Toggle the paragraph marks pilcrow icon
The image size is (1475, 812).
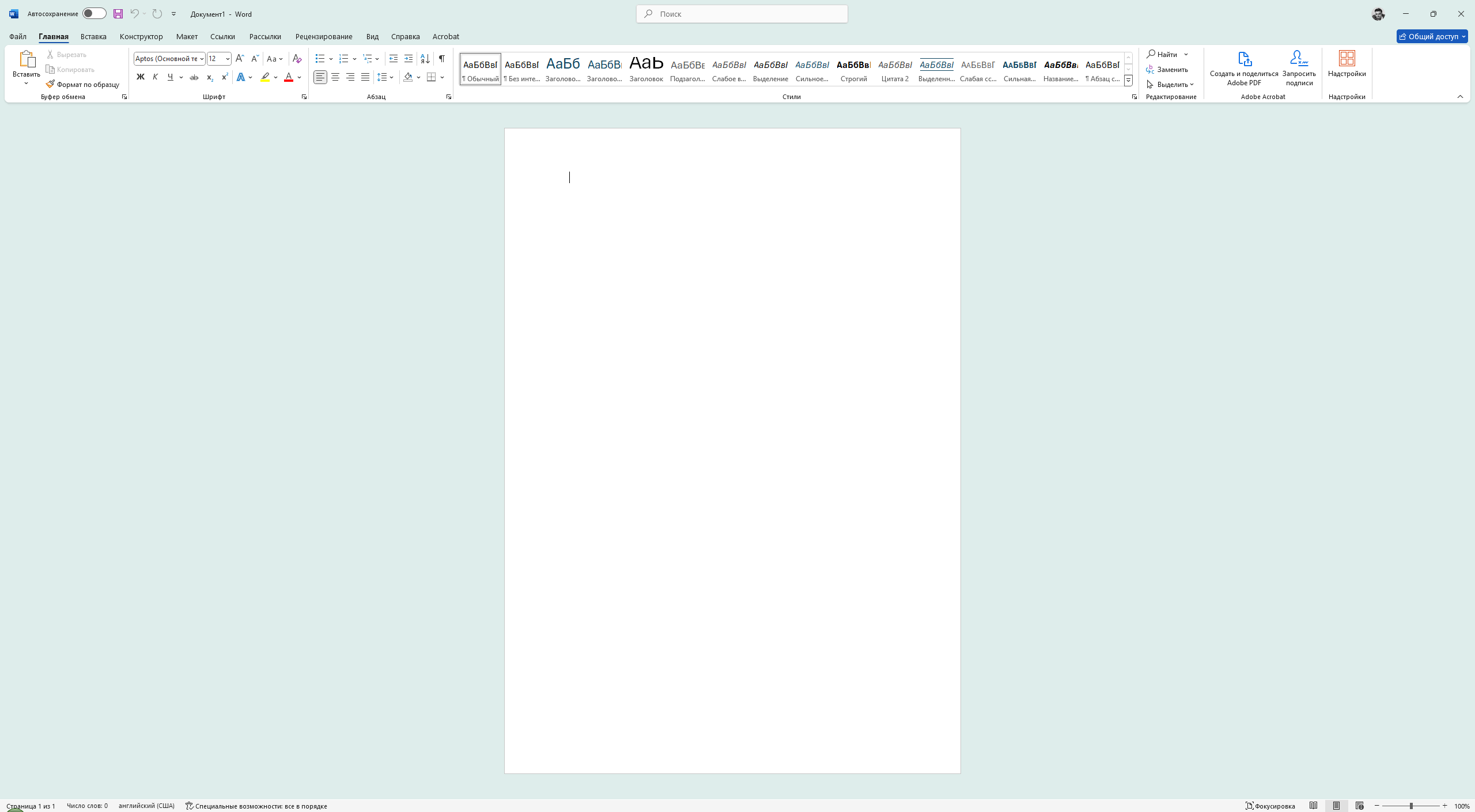441,59
